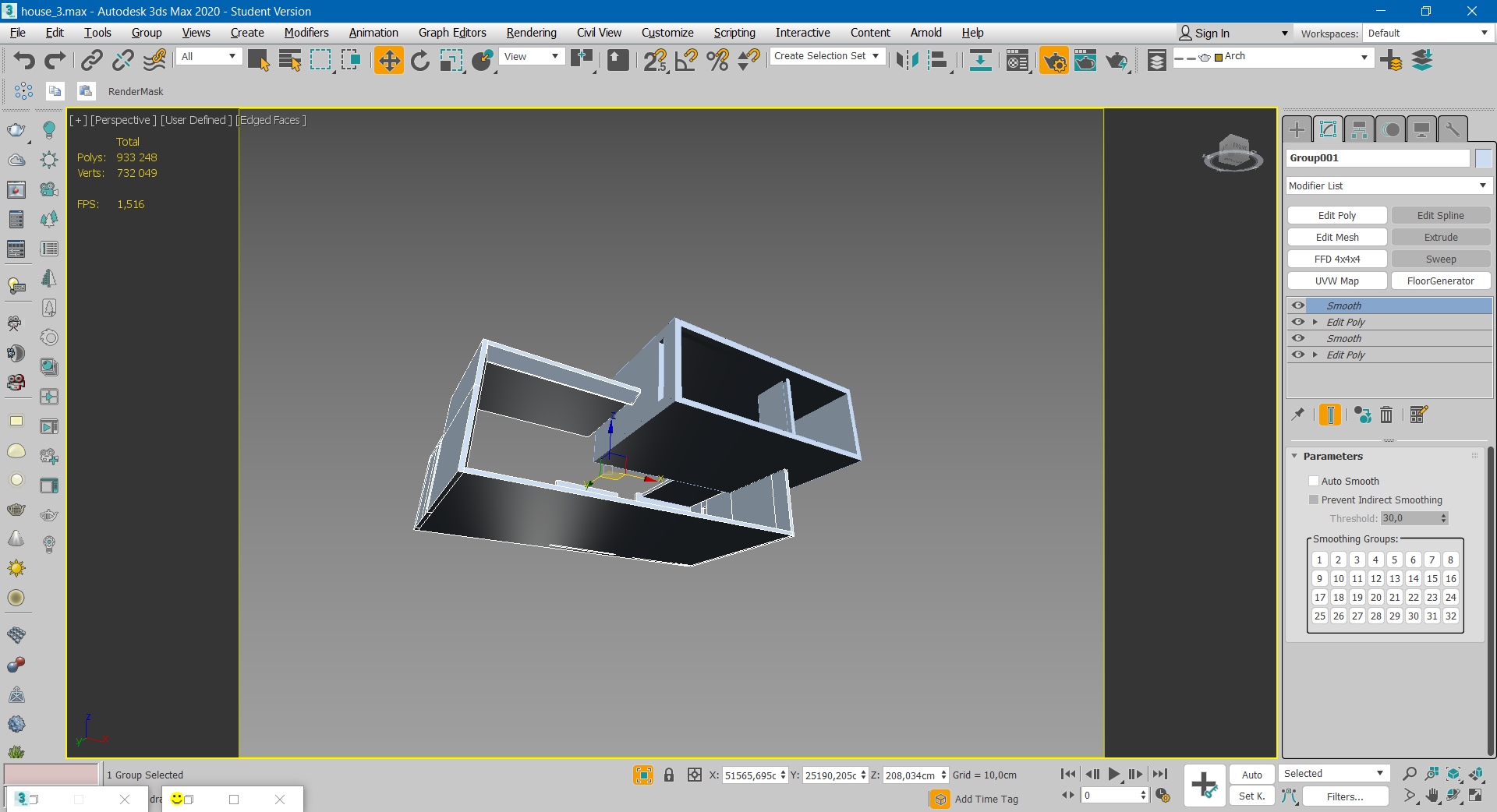Click the Render Production teapot icon
This screenshot has width=1497, height=812.
click(1117, 60)
